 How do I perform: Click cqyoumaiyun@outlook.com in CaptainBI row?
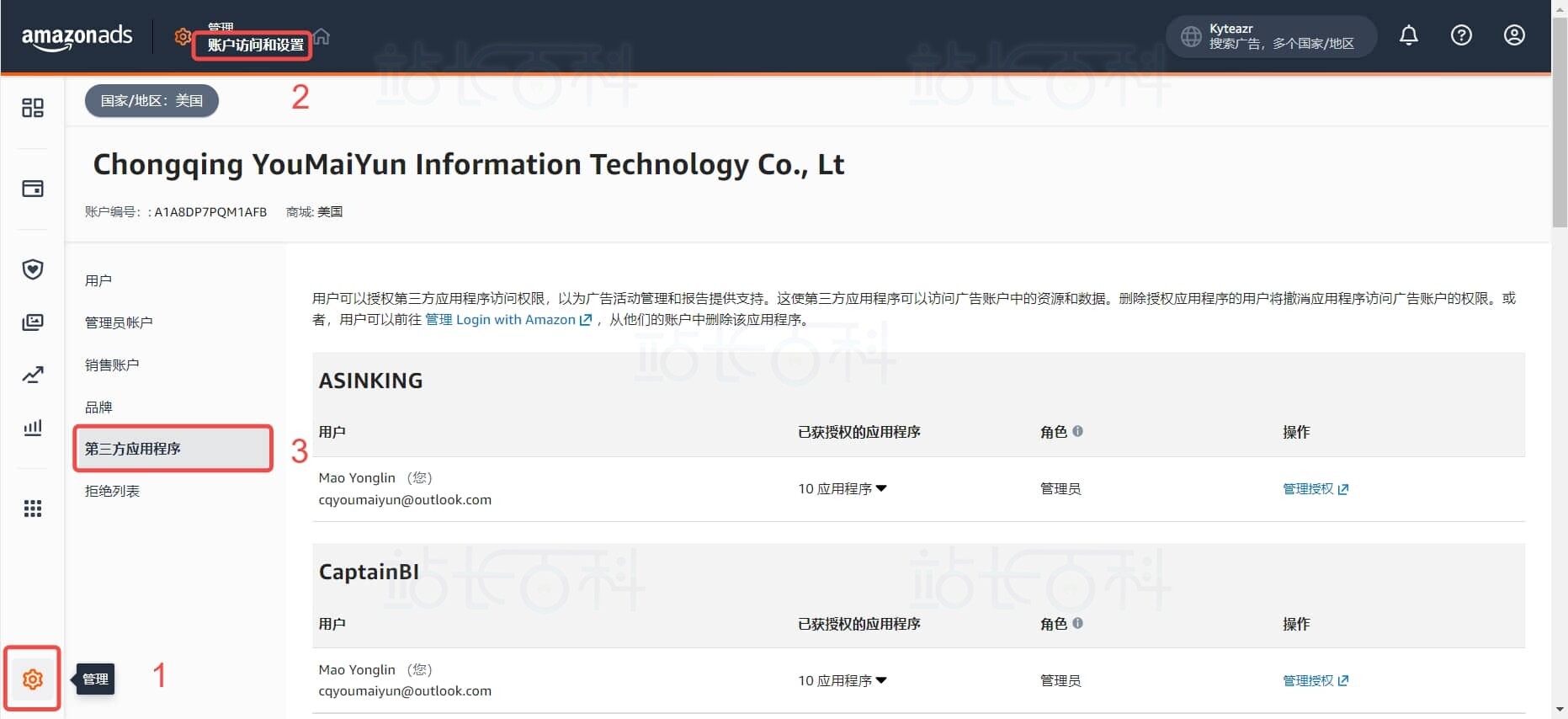click(405, 691)
